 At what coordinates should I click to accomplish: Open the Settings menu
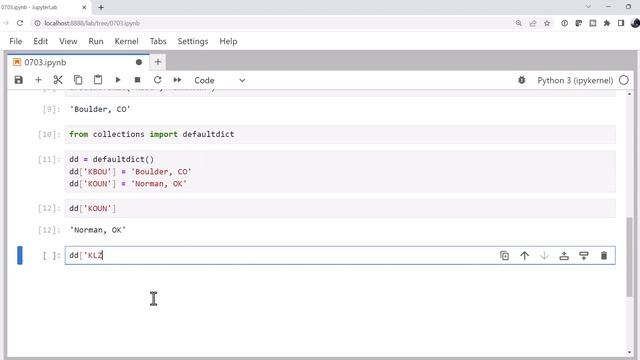click(193, 41)
